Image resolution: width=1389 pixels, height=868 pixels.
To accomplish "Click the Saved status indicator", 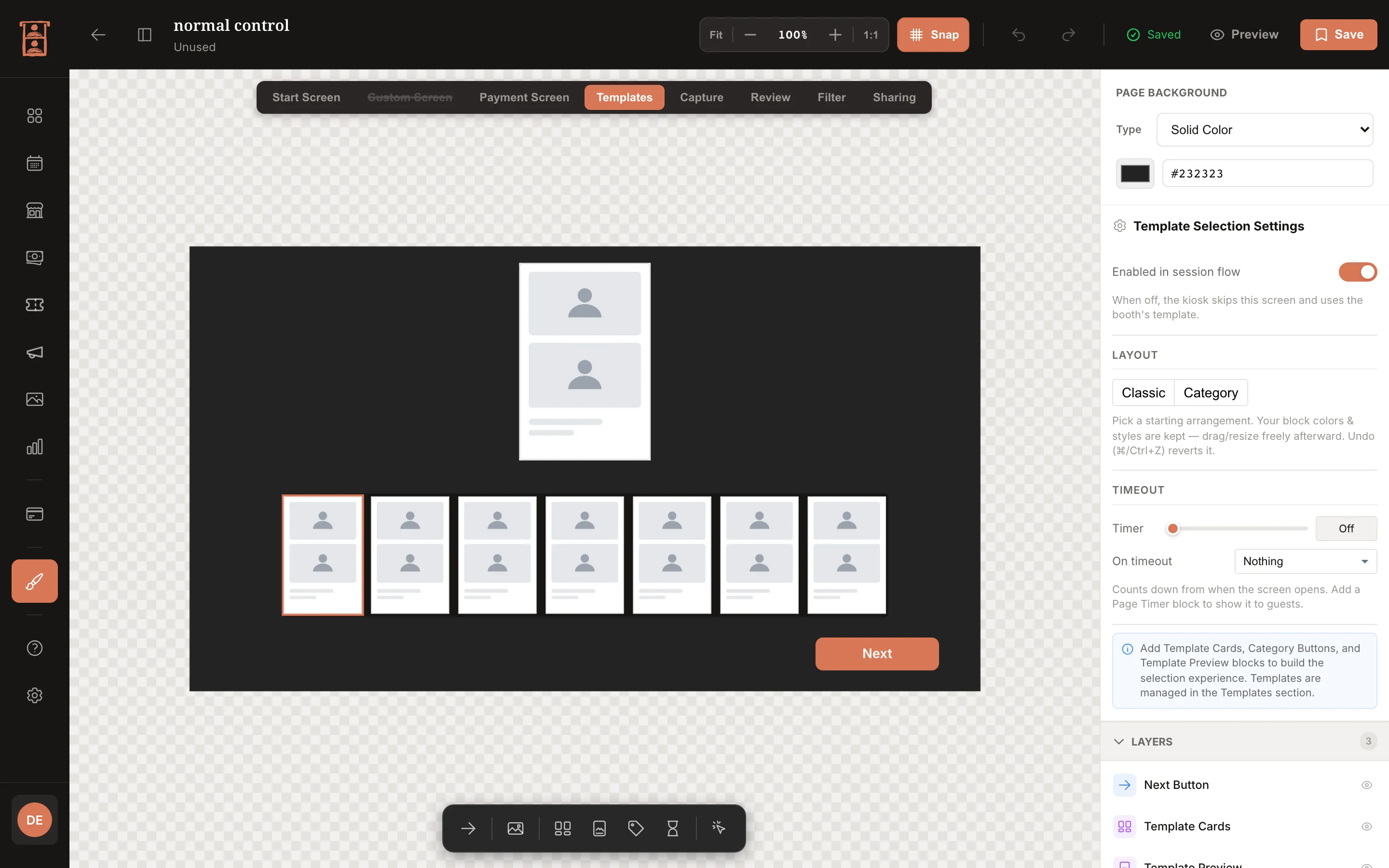I will pos(1153,34).
